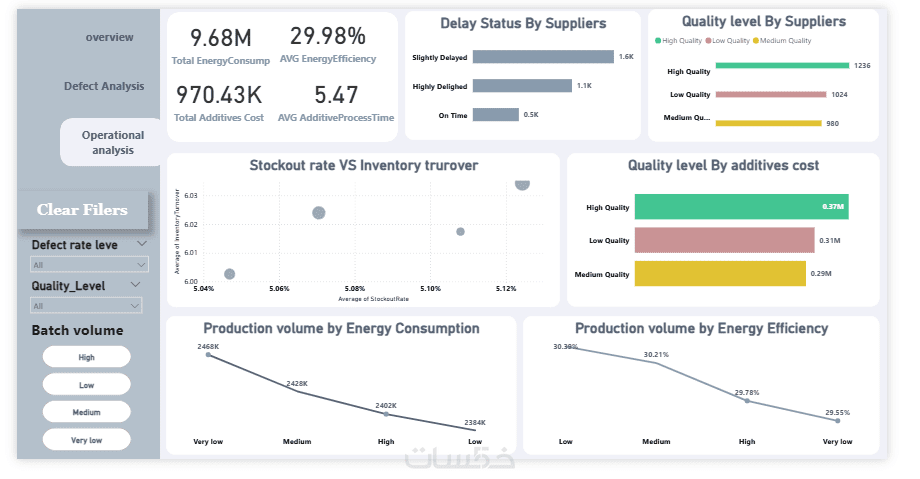Open the overview page
The image size is (920, 479).
click(x=109, y=37)
